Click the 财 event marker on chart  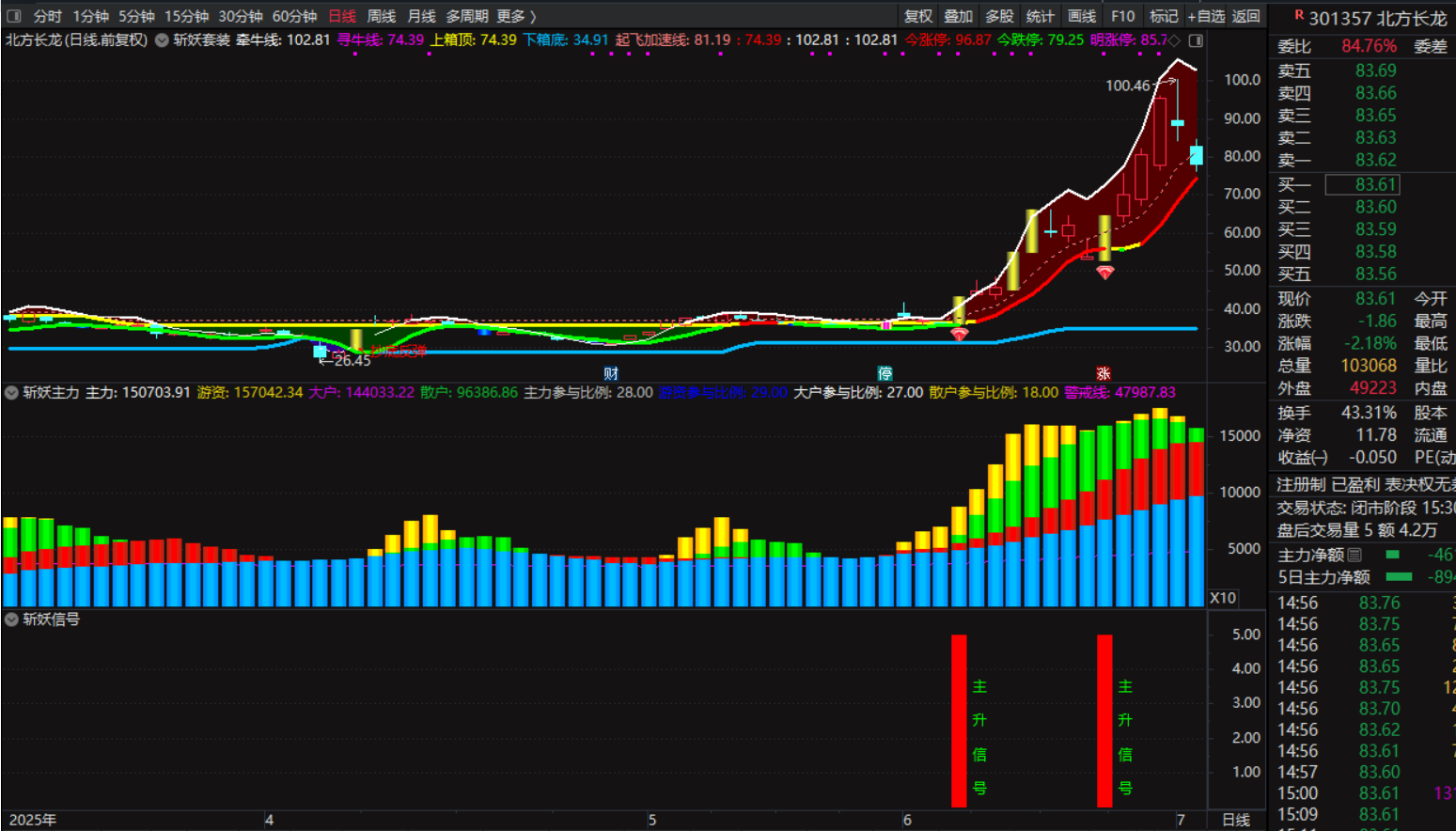pos(611,373)
